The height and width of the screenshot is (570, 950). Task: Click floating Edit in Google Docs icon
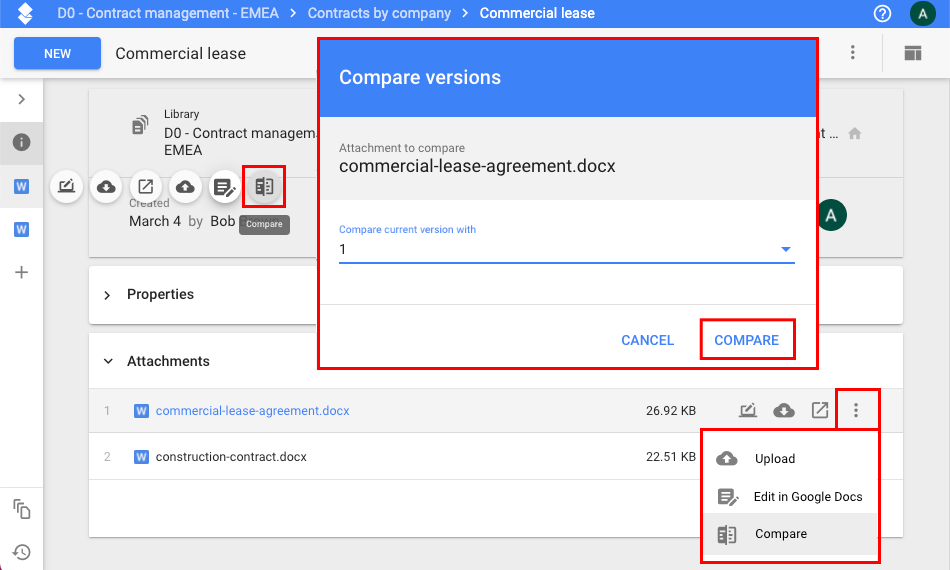224,187
